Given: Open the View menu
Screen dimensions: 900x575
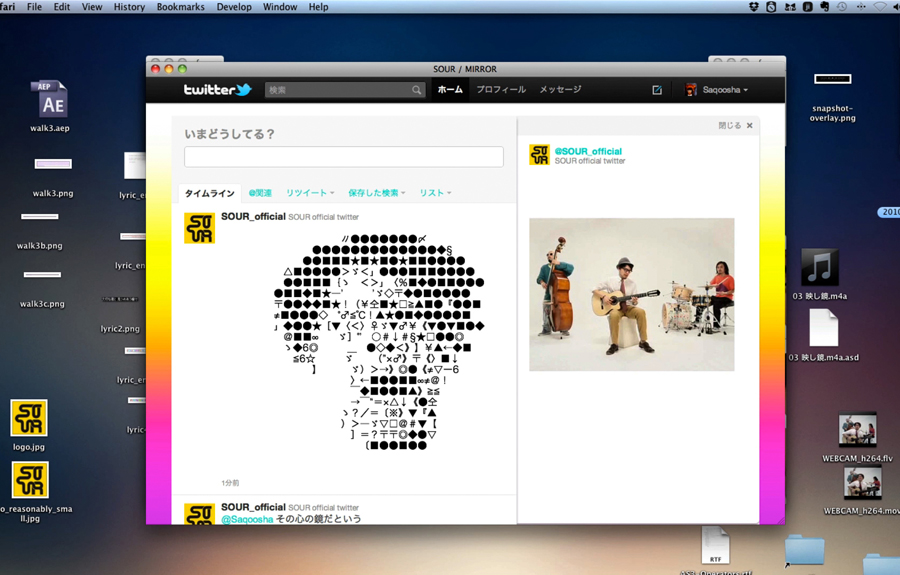Looking at the screenshot, I should [92, 7].
